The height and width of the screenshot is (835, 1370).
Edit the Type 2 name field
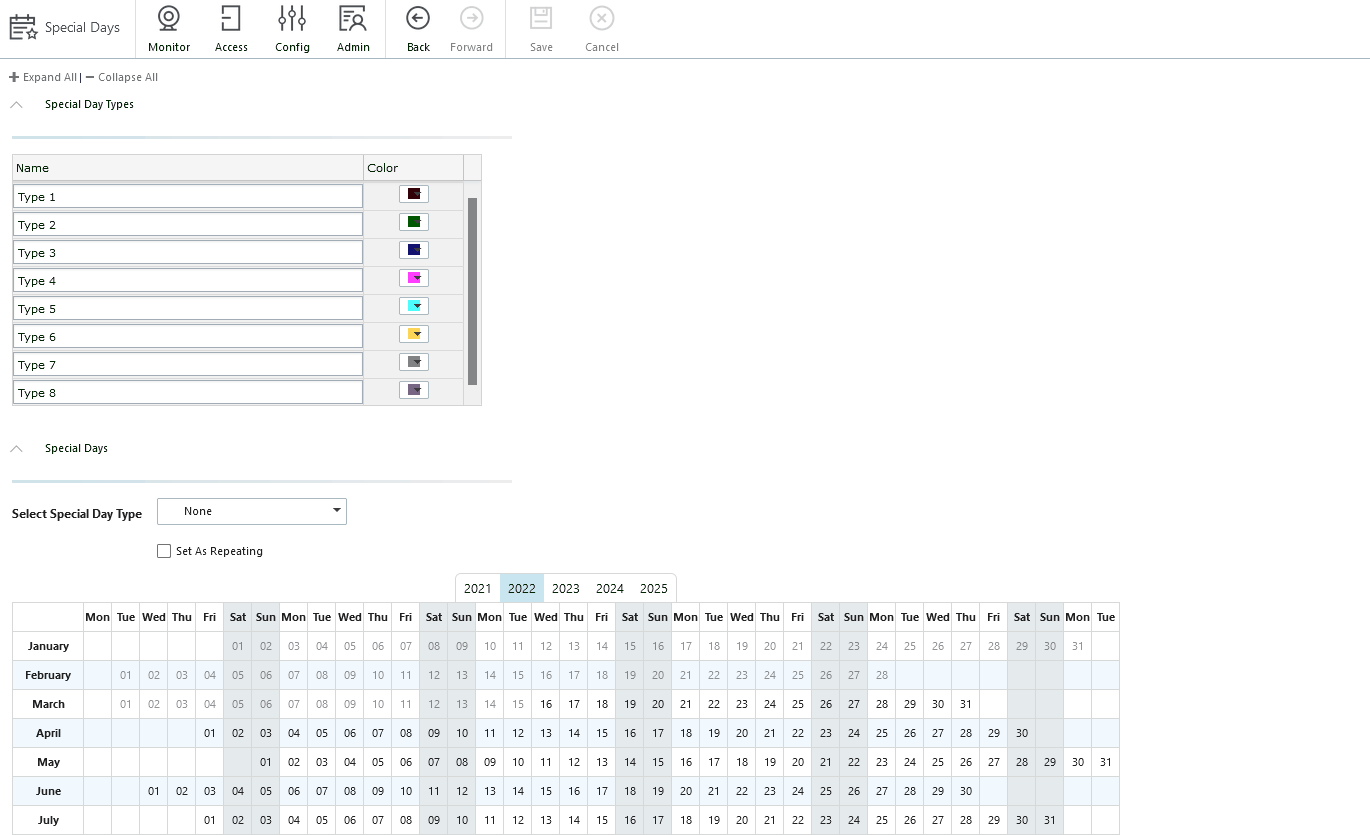coord(188,225)
